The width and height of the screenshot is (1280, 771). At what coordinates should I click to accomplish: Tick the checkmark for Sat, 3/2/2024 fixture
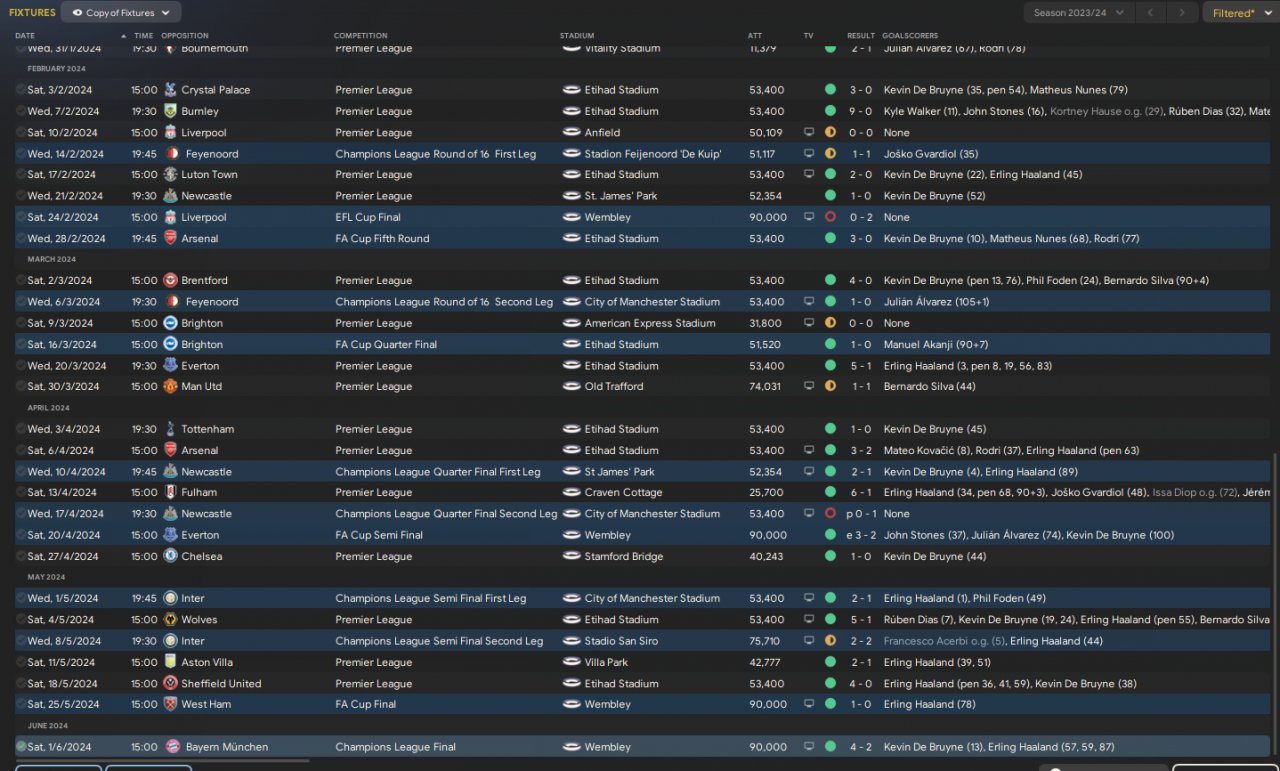20,90
